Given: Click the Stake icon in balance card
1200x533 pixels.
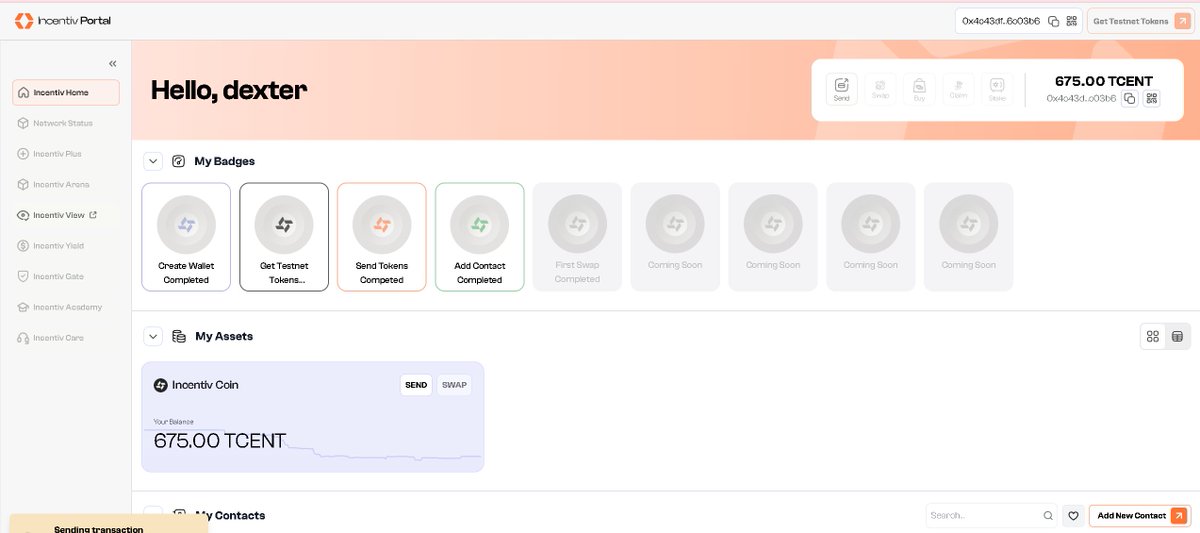Looking at the screenshot, I should click(x=997, y=89).
